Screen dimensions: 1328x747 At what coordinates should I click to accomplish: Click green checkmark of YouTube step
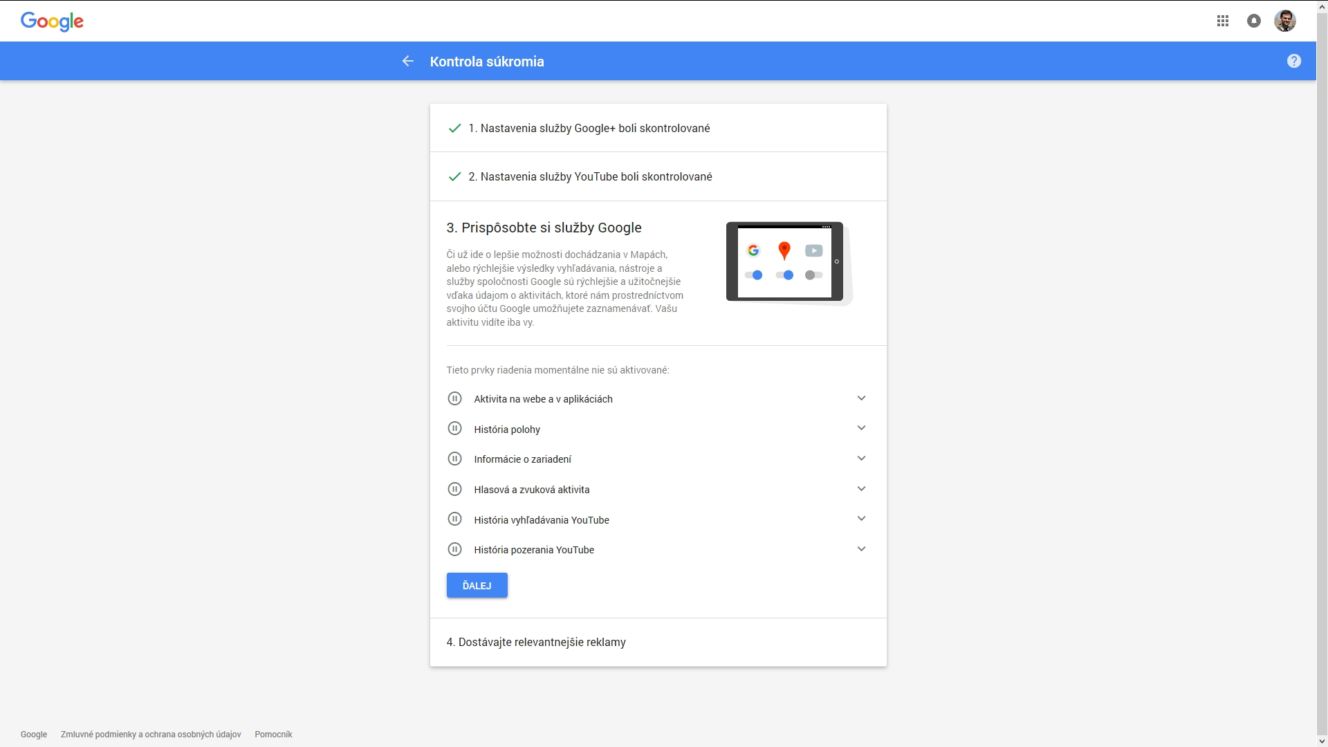[x=455, y=176]
